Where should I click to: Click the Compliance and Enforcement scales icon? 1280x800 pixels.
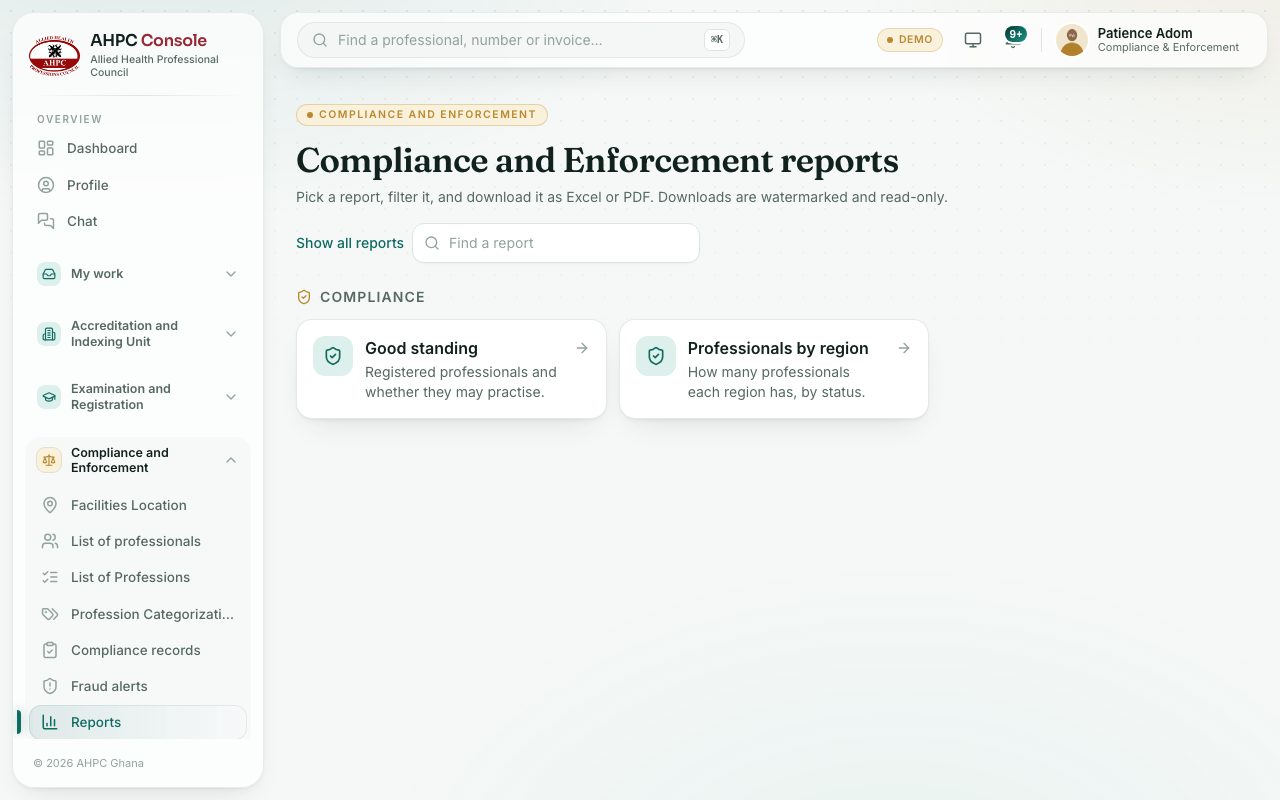49,460
